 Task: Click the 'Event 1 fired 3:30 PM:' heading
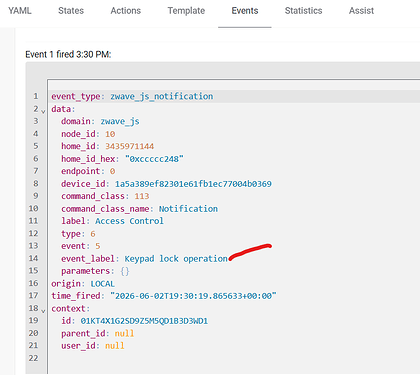[68, 54]
